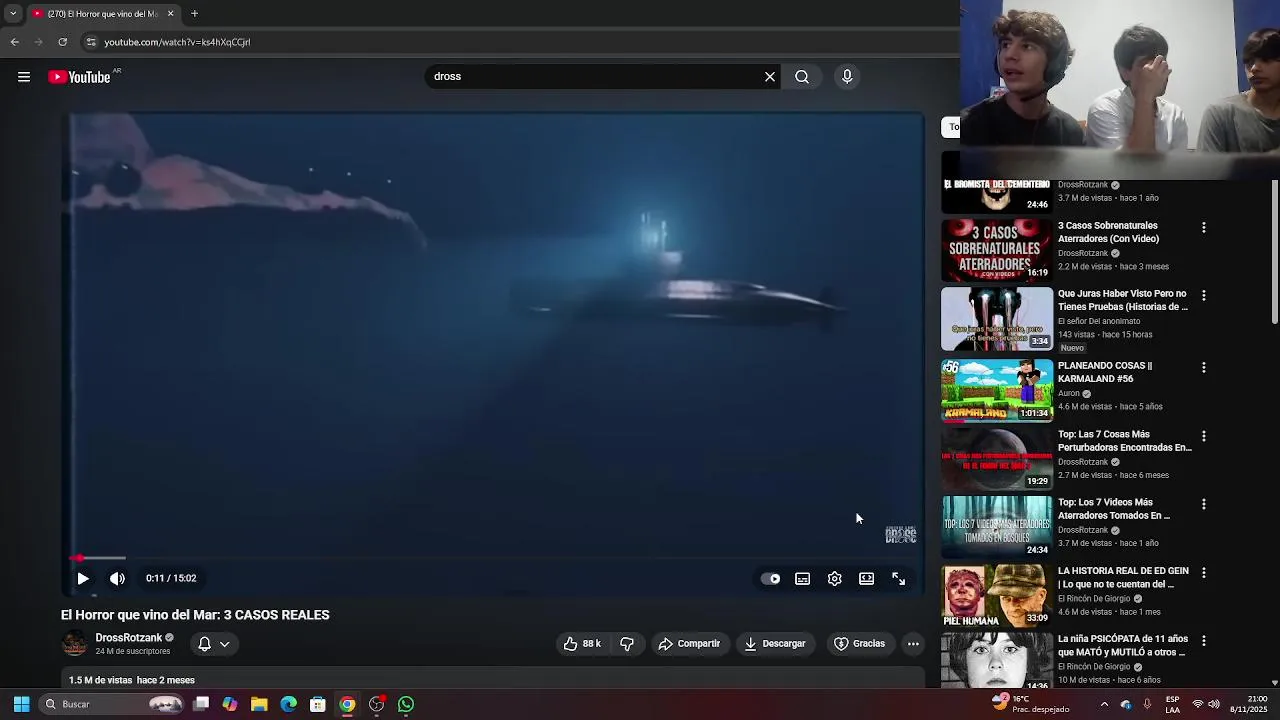Click Descargar to download video
The width and height of the screenshot is (1280, 720).
775,644
